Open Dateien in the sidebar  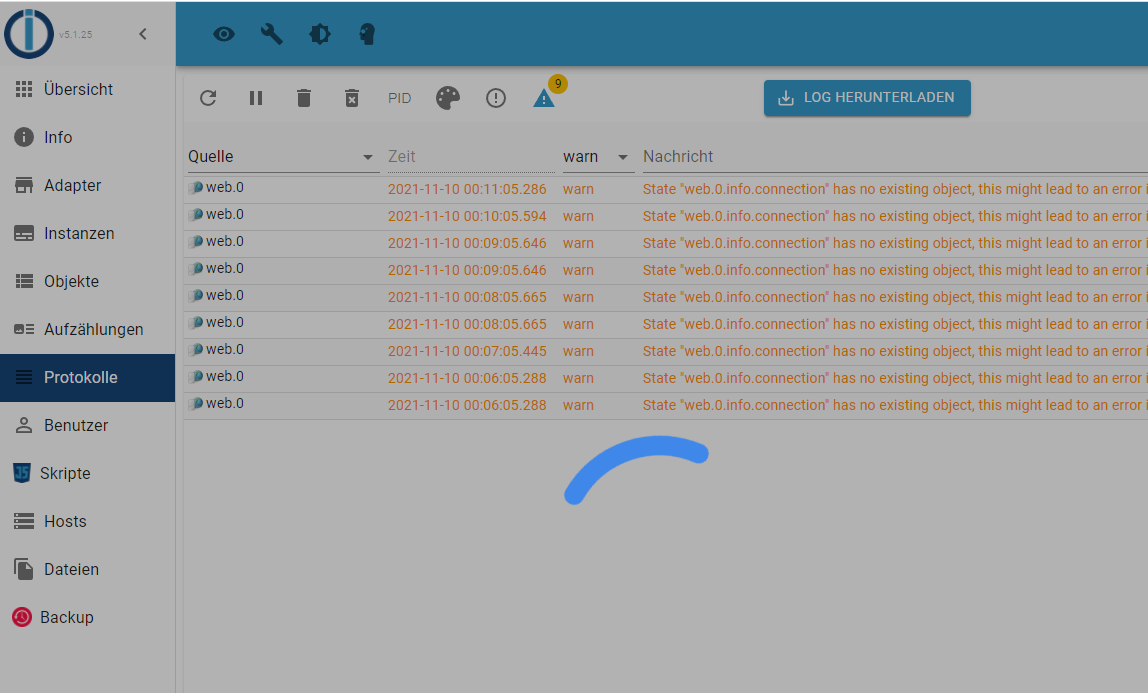point(88,569)
